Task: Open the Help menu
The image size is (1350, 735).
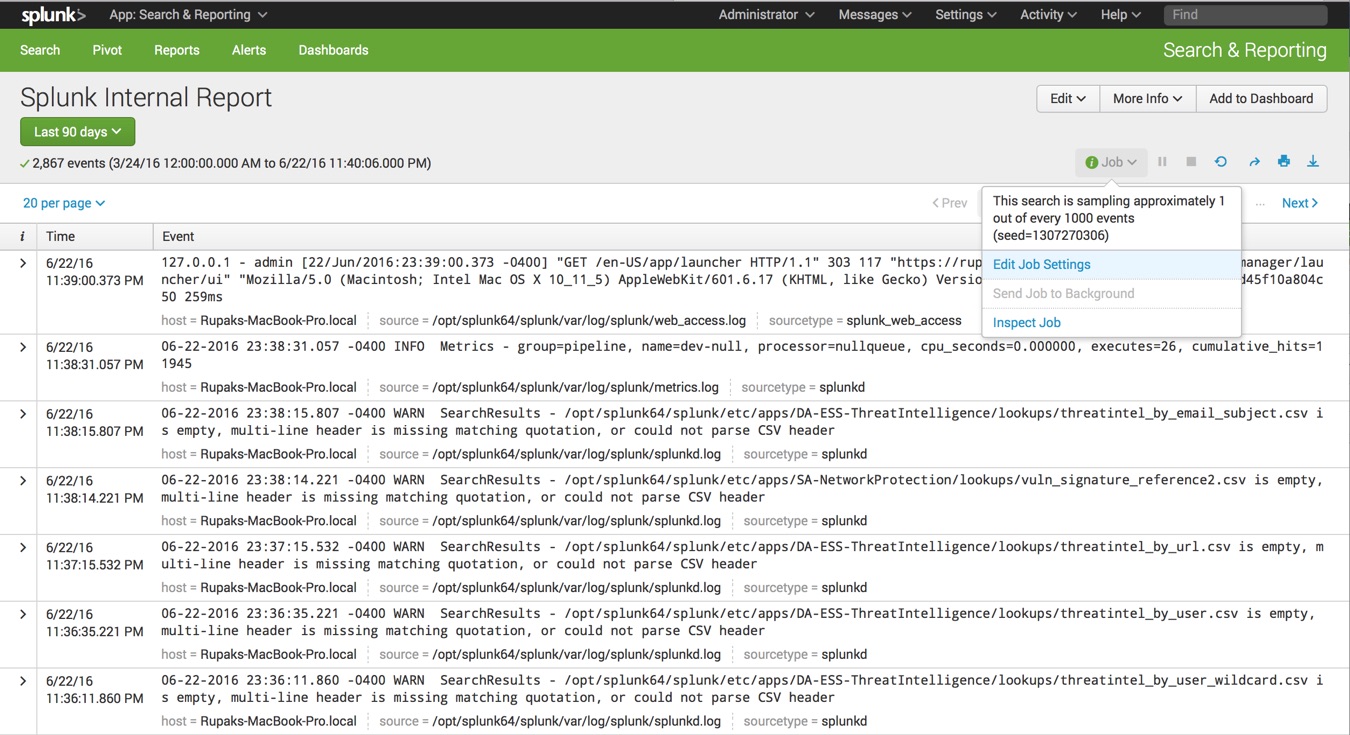Action: (1121, 15)
